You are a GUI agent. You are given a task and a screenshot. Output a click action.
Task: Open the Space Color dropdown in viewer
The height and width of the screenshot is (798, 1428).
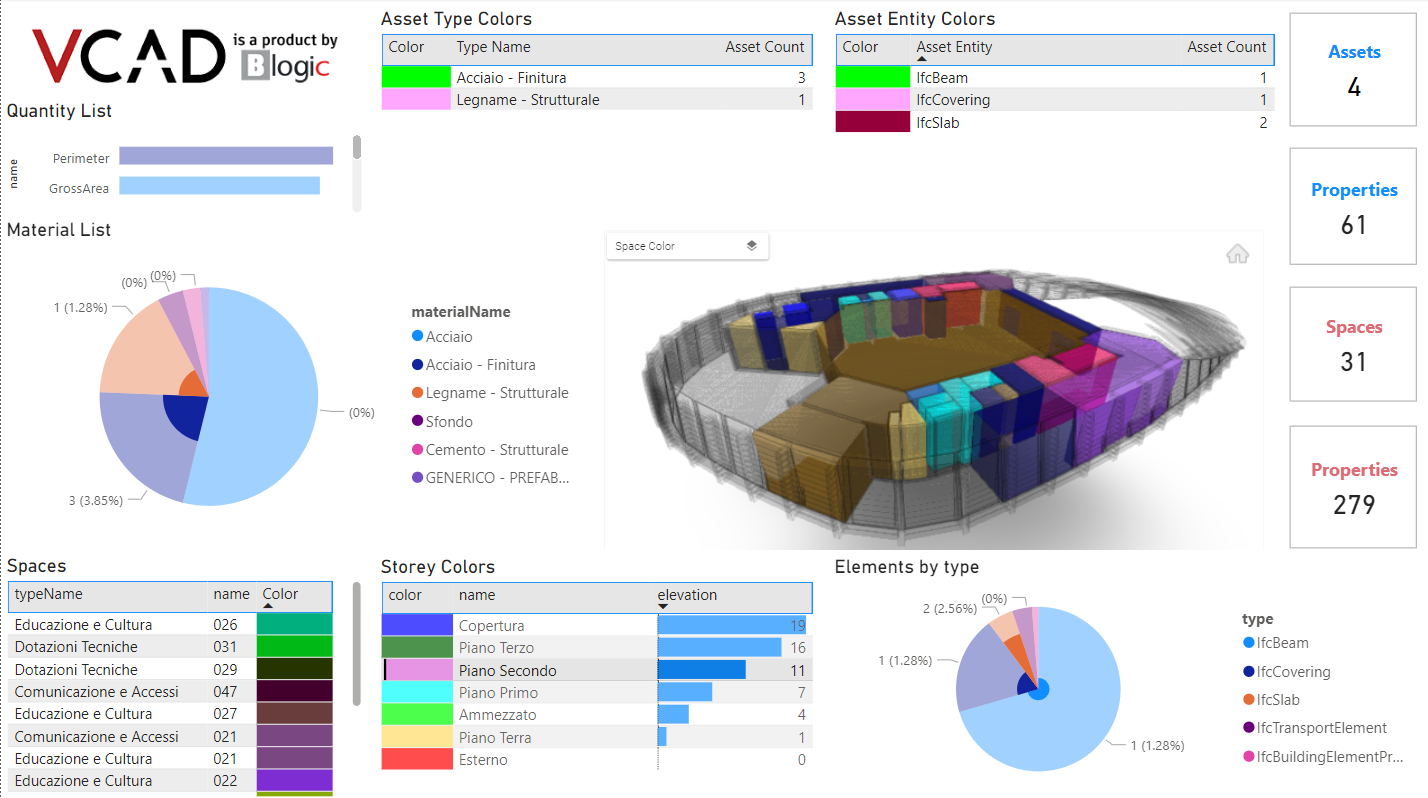[x=687, y=246]
